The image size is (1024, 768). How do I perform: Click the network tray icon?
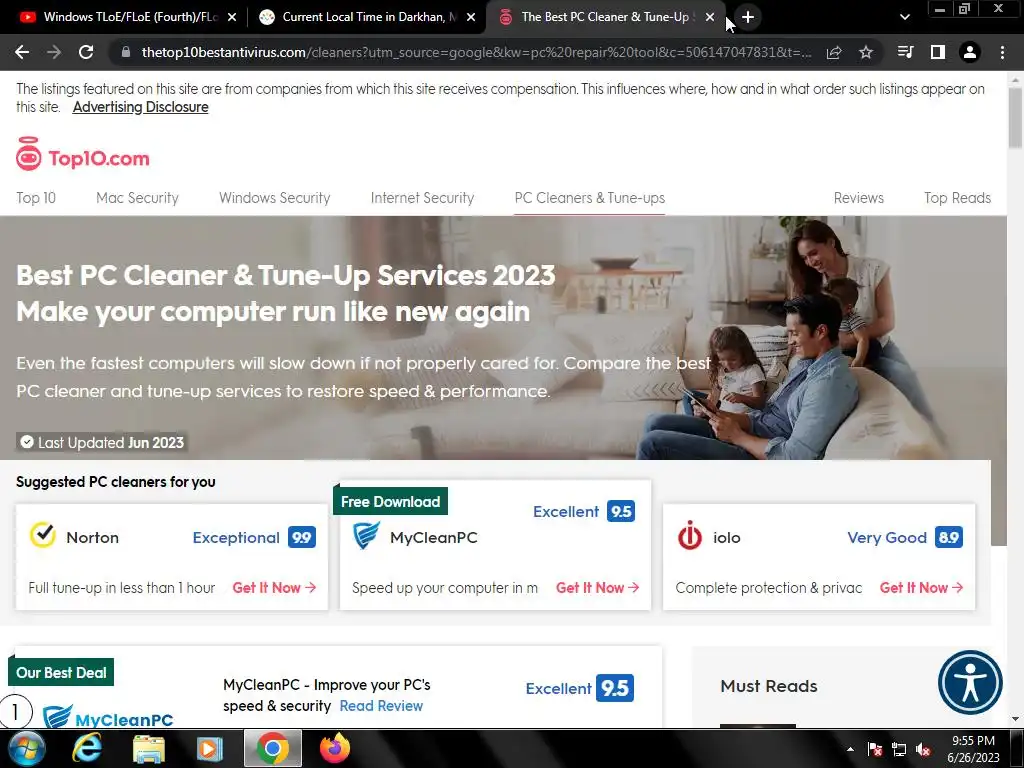pos(899,750)
